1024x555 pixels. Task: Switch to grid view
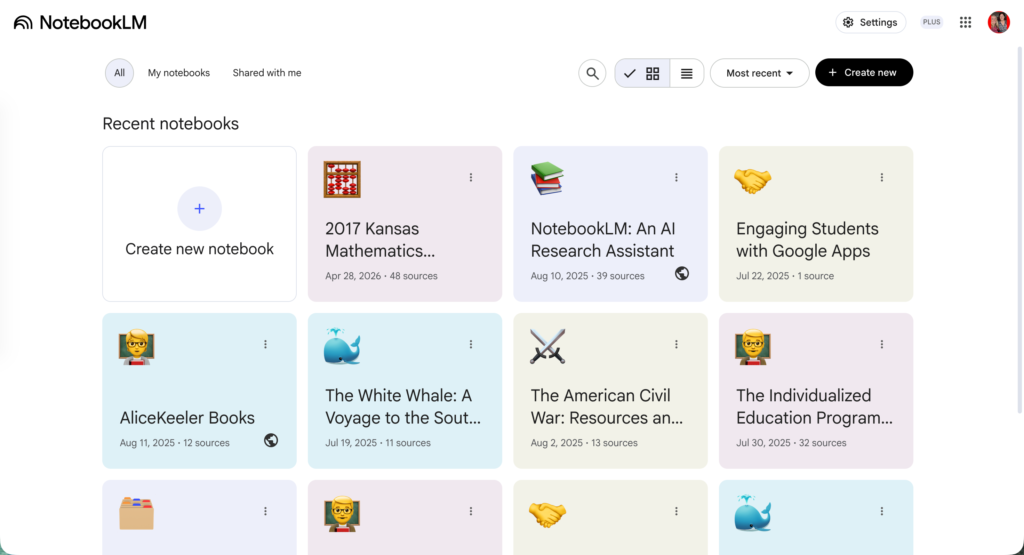pyautogui.click(x=642, y=73)
